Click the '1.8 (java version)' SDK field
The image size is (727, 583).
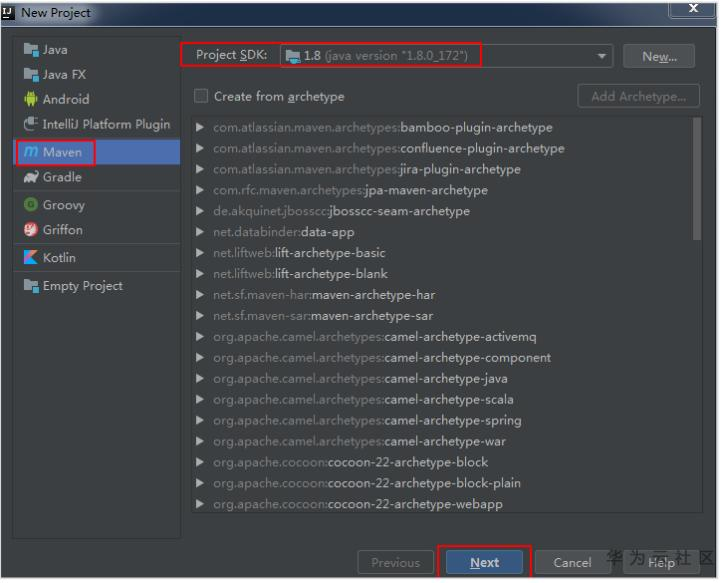[447, 56]
